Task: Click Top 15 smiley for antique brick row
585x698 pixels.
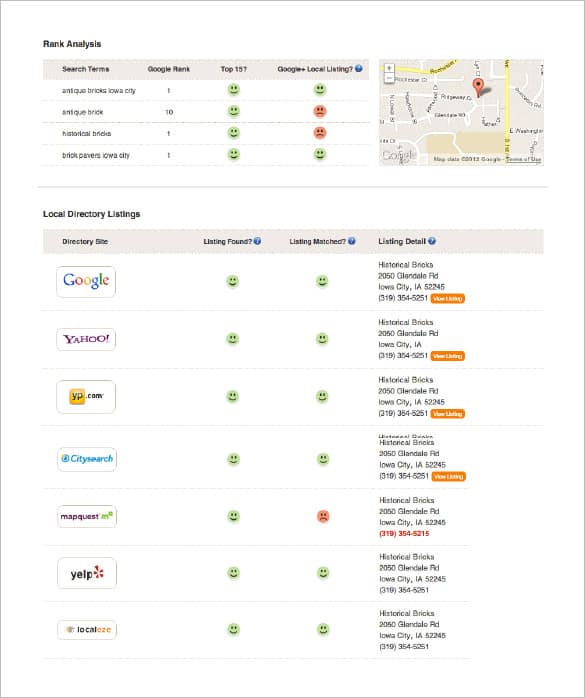Action: 234,111
